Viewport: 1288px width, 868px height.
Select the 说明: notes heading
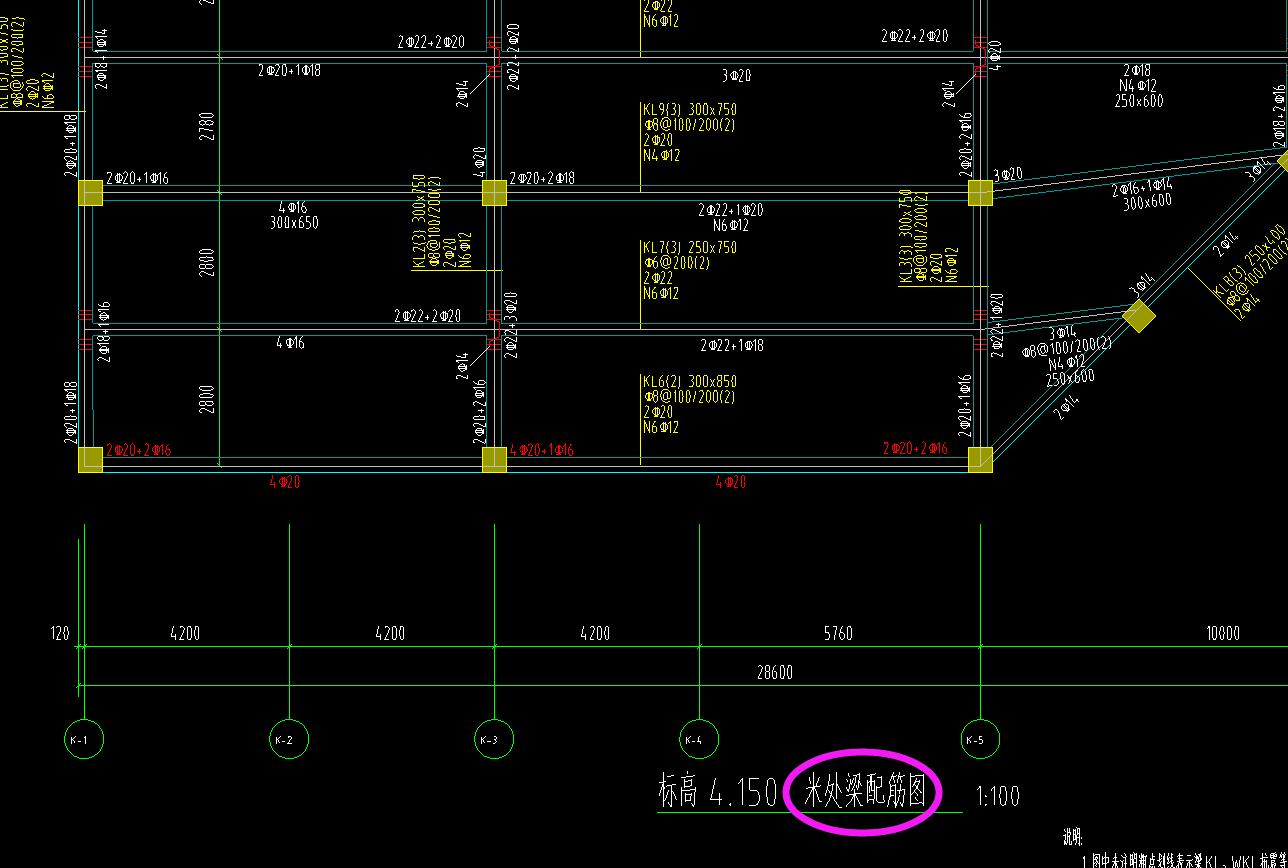point(1072,837)
